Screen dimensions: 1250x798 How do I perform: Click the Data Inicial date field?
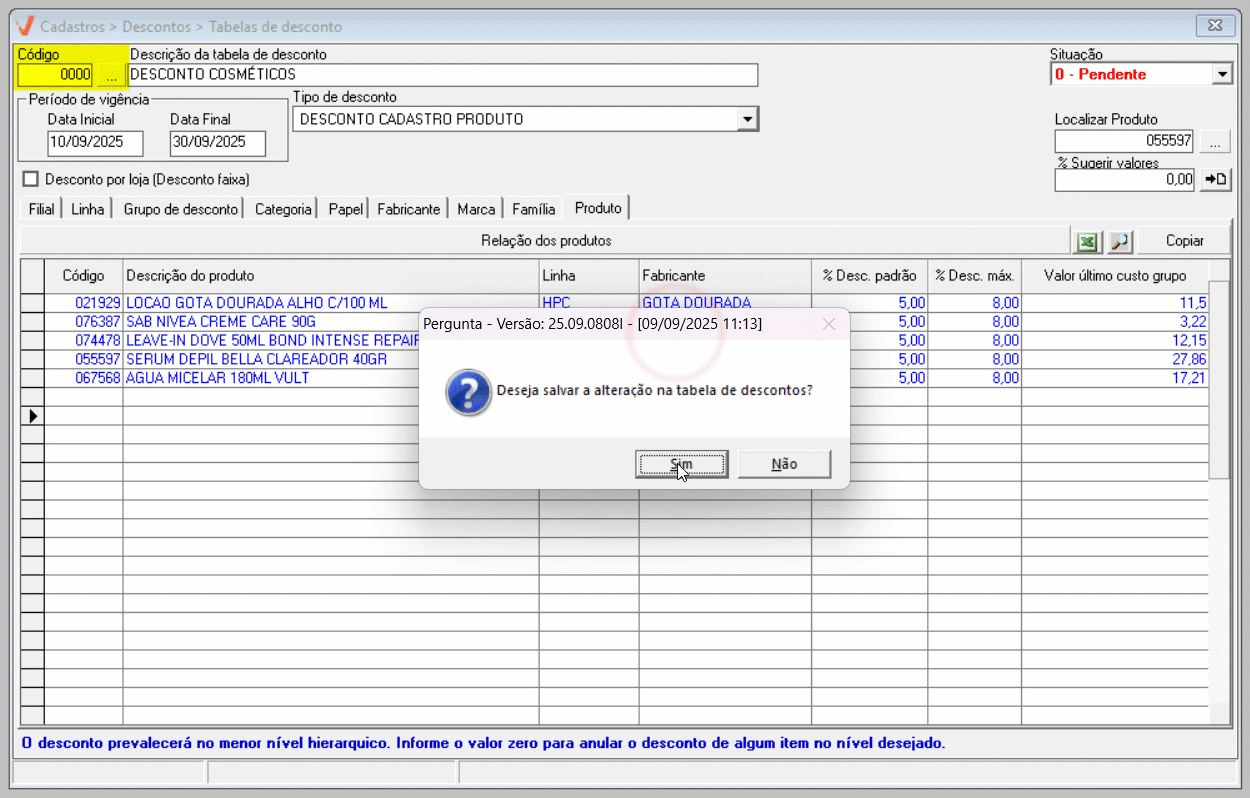click(x=95, y=143)
